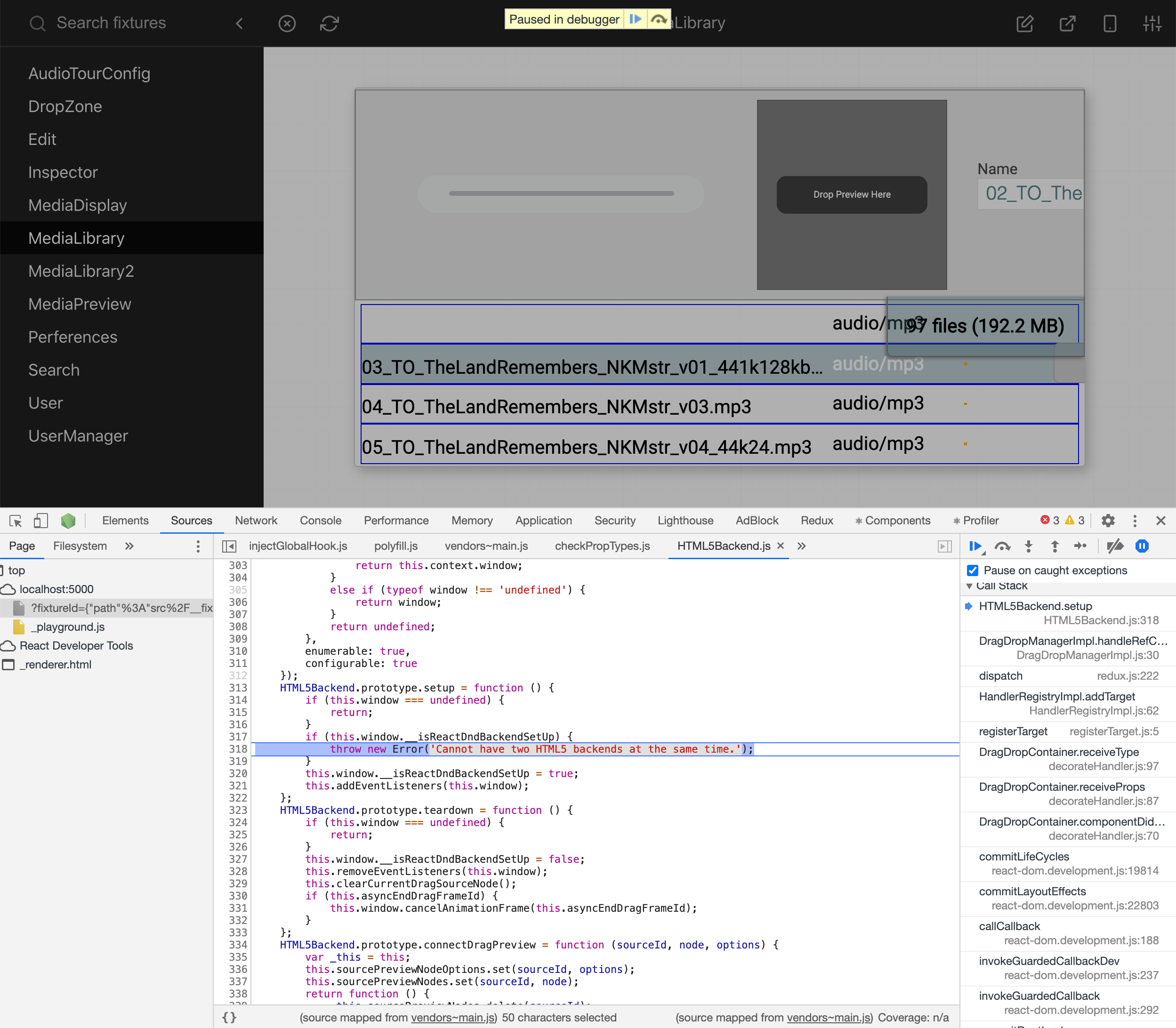The width and height of the screenshot is (1176, 1028).
Task: Resume script execution in debugger toolbar
Action: pos(976,546)
